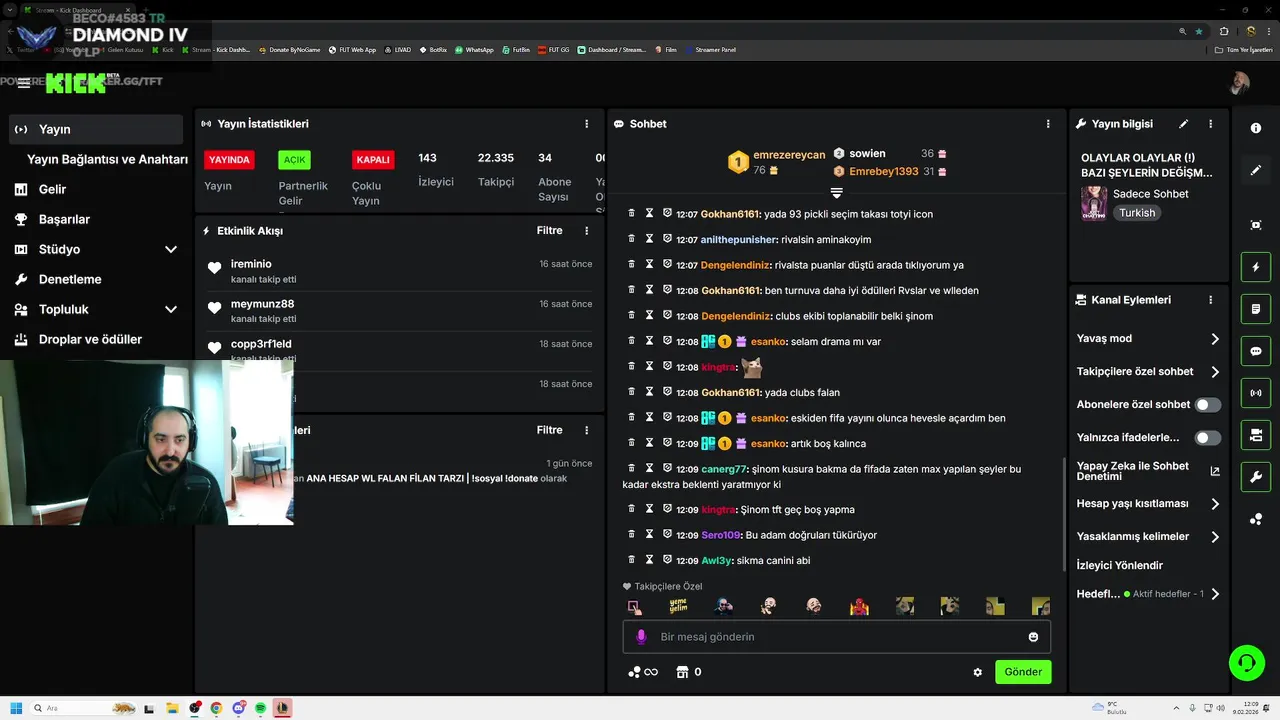The height and width of the screenshot is (720, 1280).
Task: Open File Explorer from the taskbar
Action: (173, 708)
